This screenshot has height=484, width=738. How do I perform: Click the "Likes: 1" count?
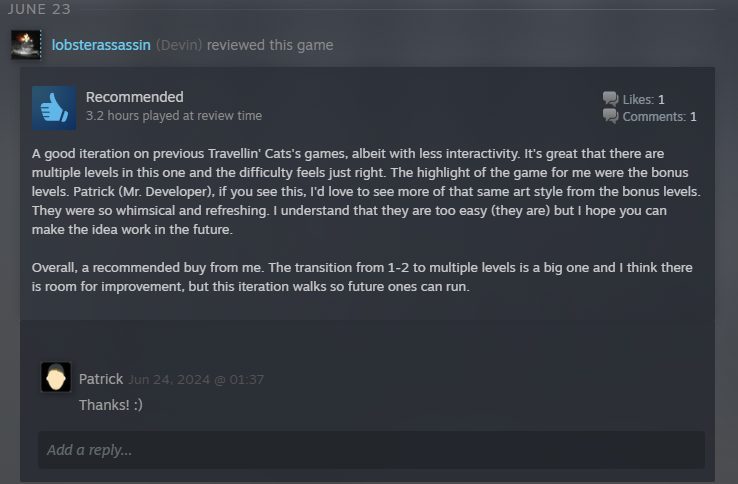pos(643,100)
